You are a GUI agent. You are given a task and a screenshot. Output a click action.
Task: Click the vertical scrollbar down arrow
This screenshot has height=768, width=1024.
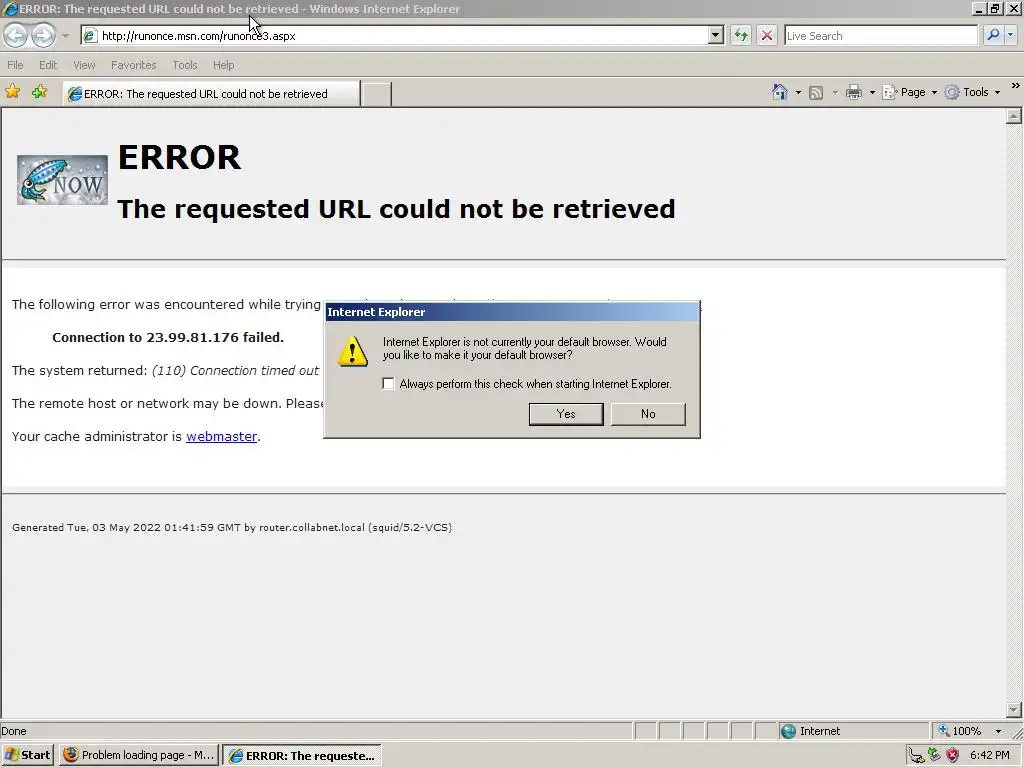coord(1014,710)
